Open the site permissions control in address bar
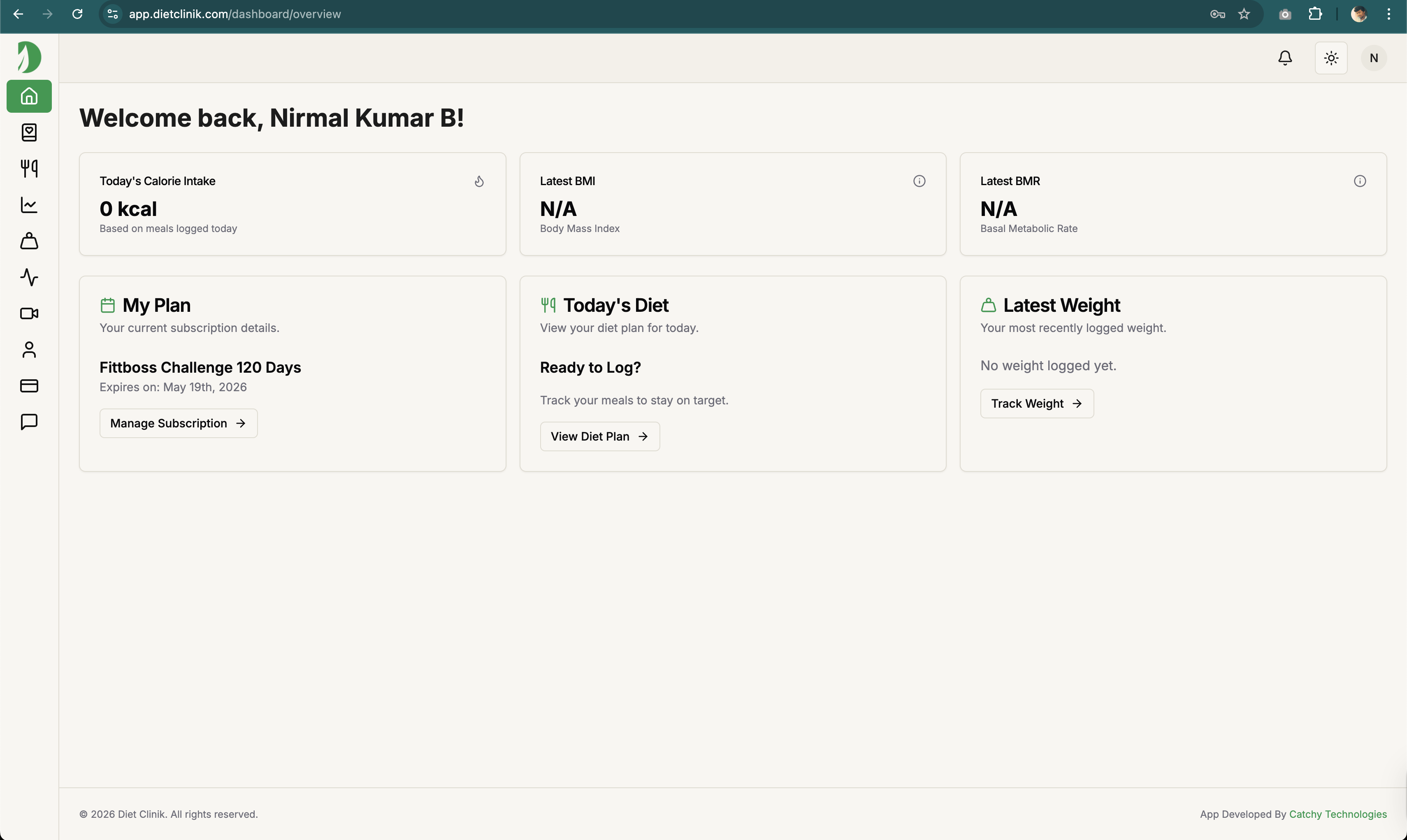1407x840 pixels. (111, 14)
